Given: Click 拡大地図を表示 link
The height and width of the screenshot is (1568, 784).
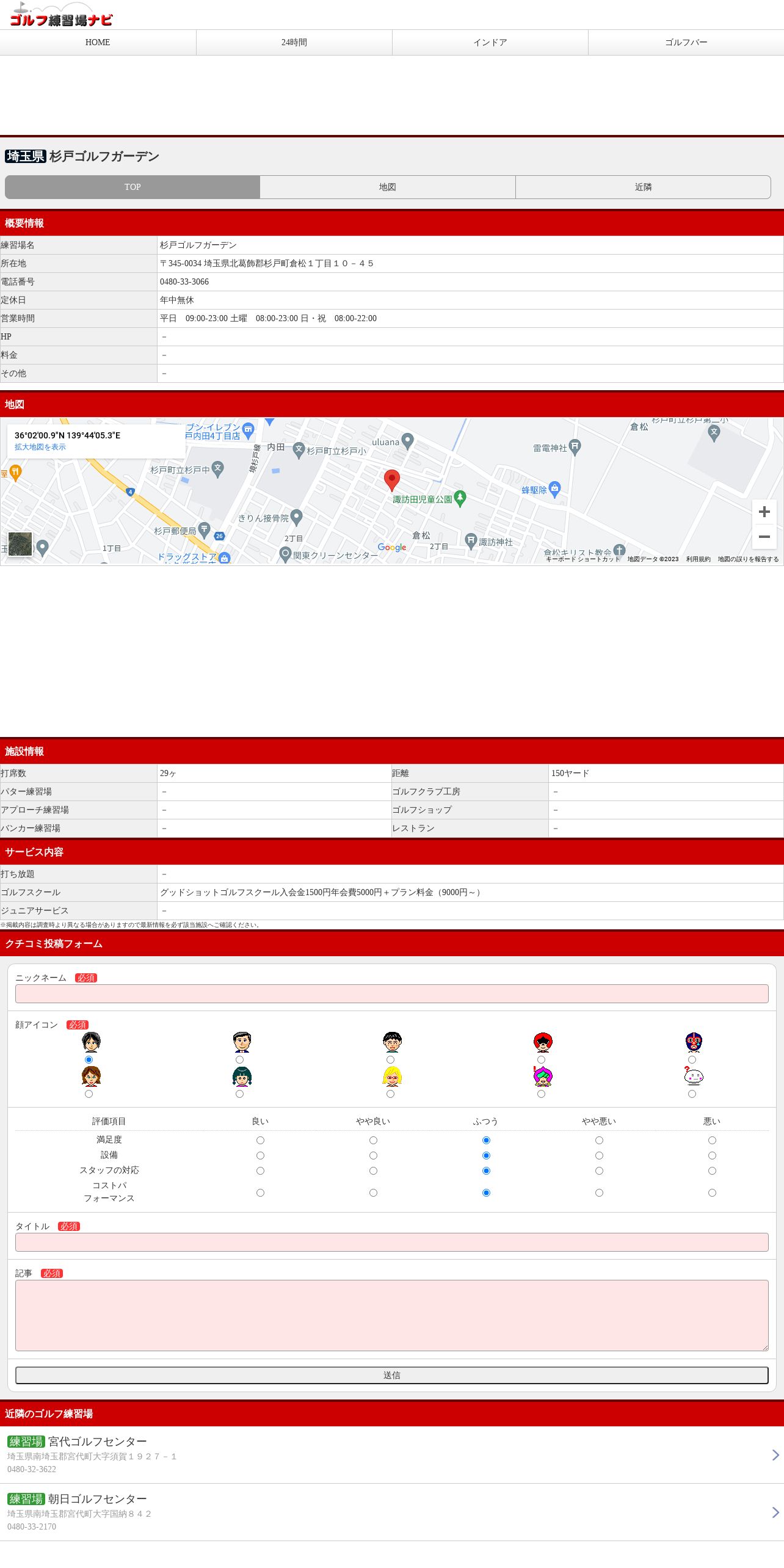Looking at the screenshot, I should [40, 447].
